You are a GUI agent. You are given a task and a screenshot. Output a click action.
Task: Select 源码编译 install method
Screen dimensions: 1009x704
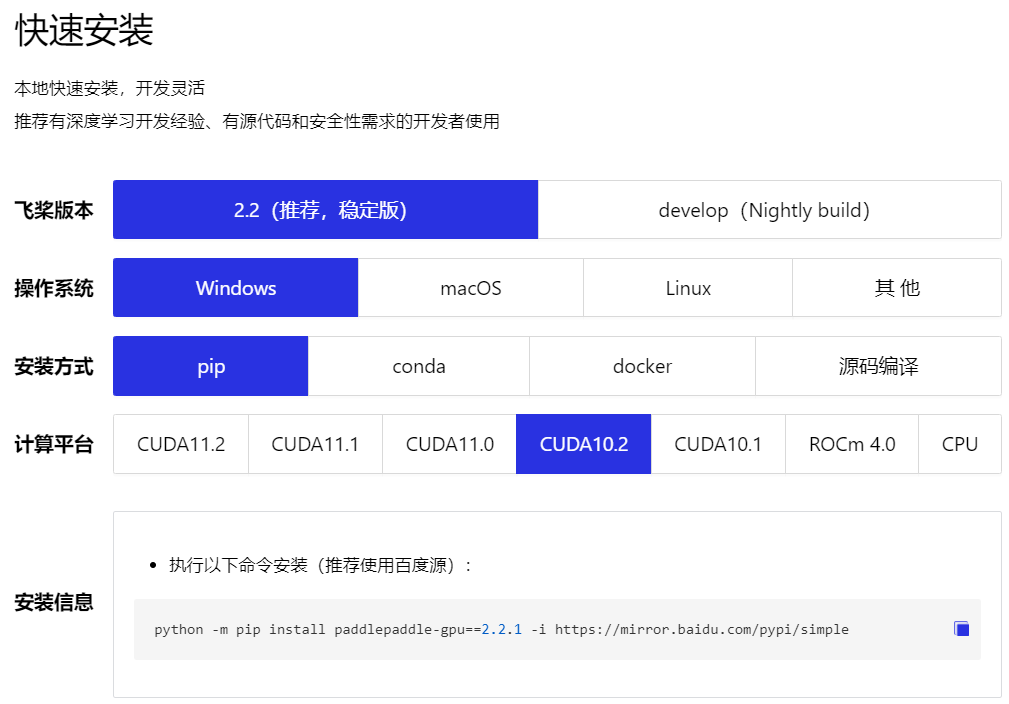pos(878,366)
